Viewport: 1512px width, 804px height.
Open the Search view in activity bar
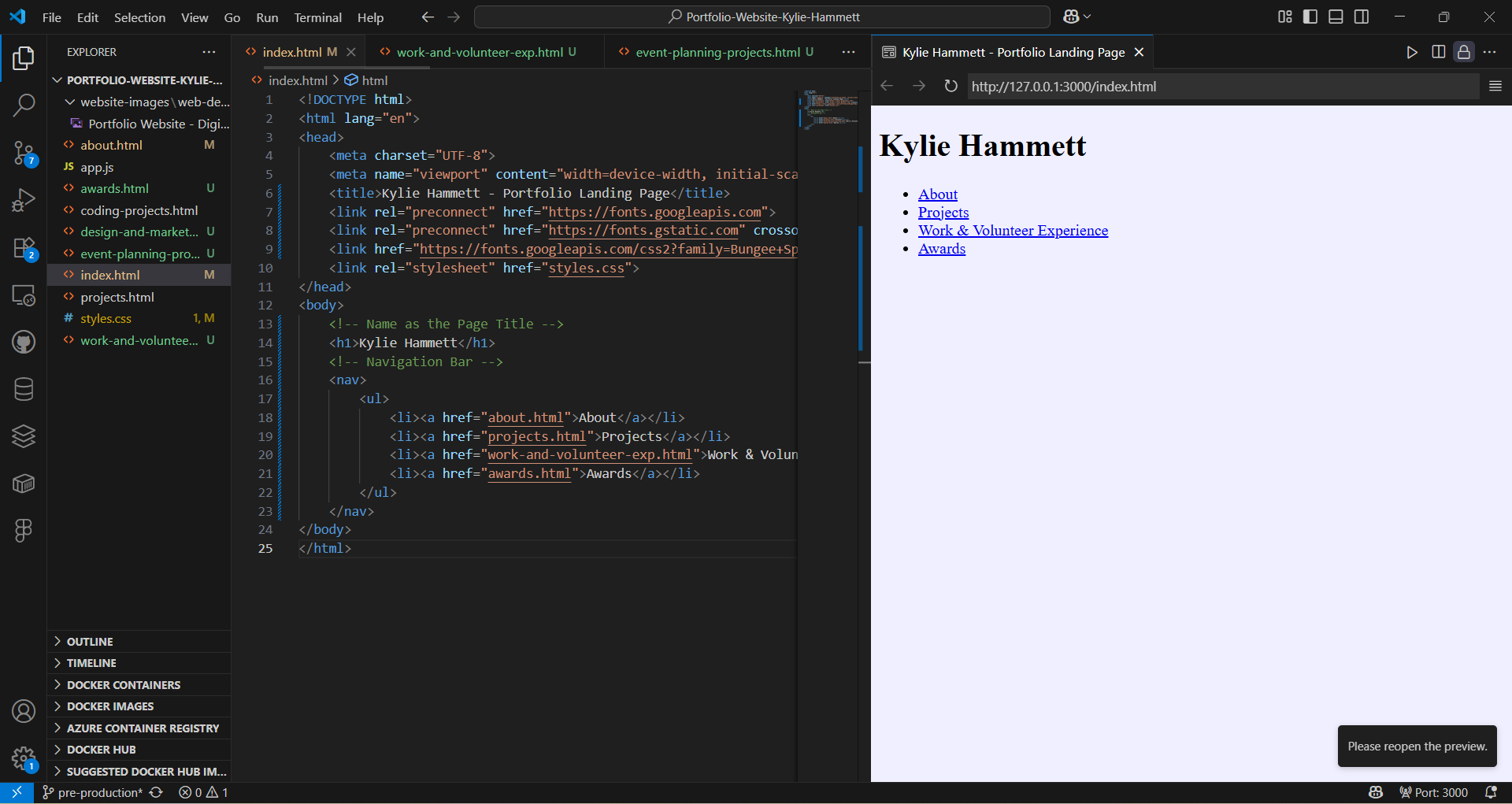coord(24,105)
